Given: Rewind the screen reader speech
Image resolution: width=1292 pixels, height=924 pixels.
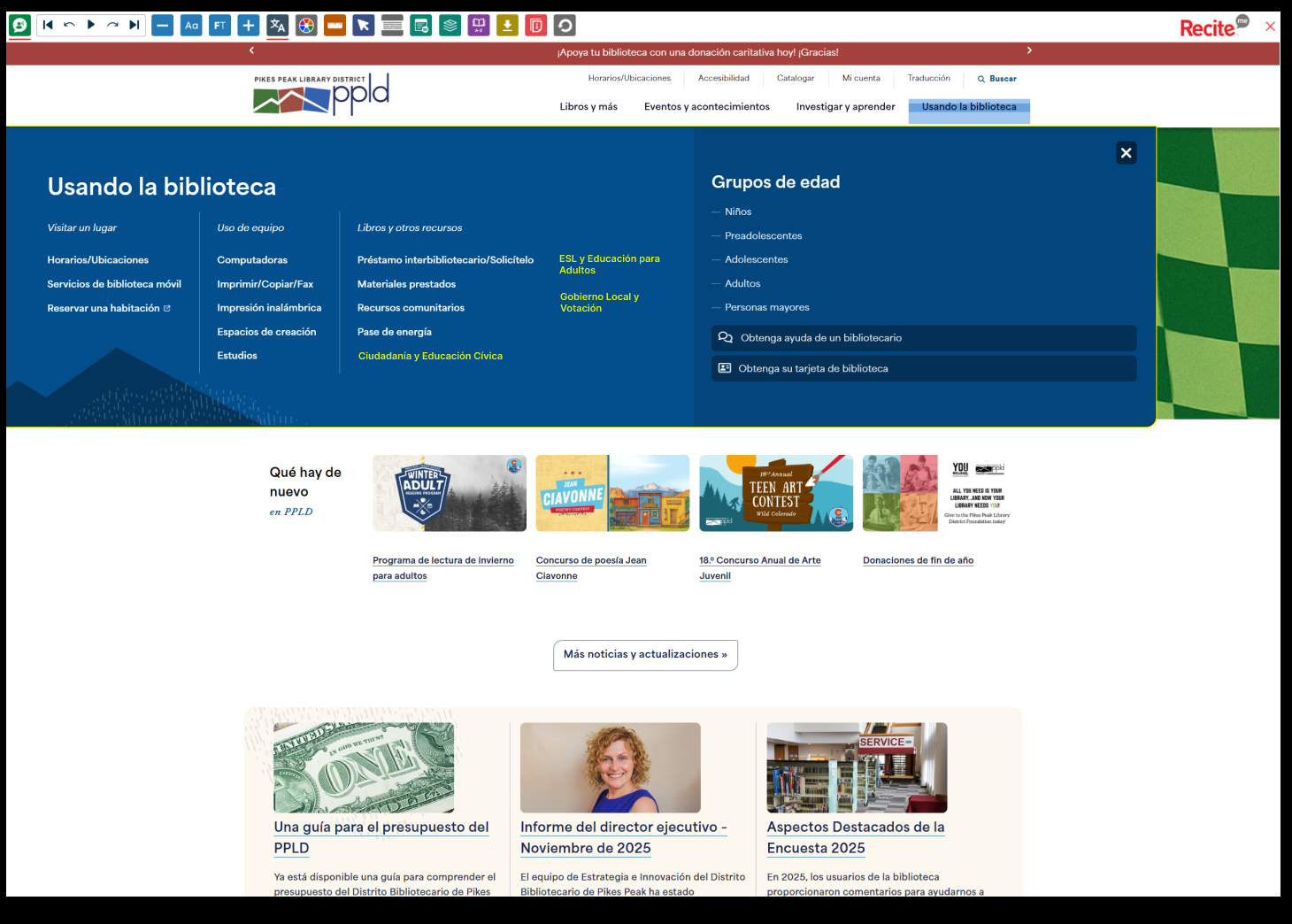Looking at the screenshot, I should (x=69, y=26).
